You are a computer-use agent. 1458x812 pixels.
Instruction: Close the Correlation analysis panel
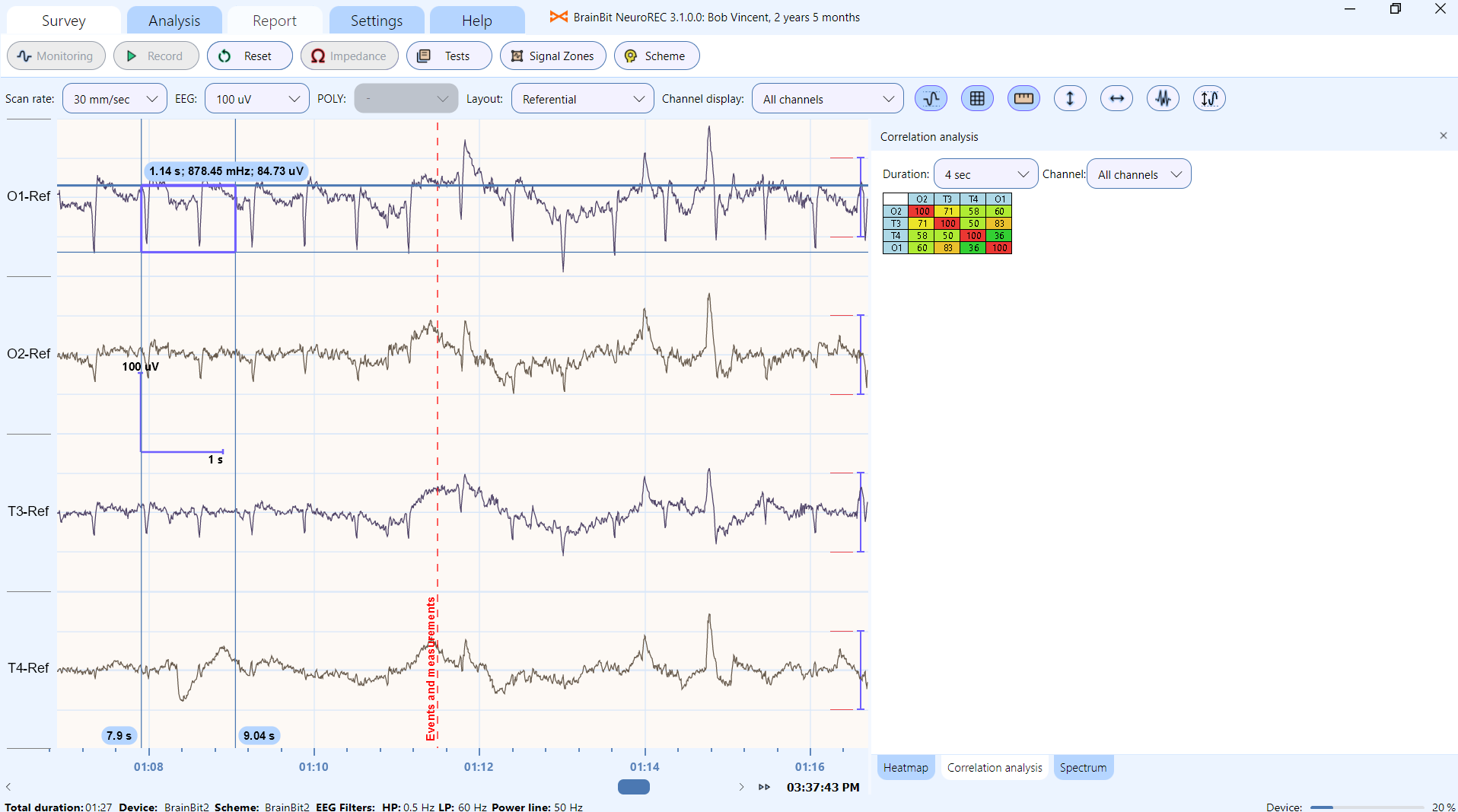point(1443,135)
